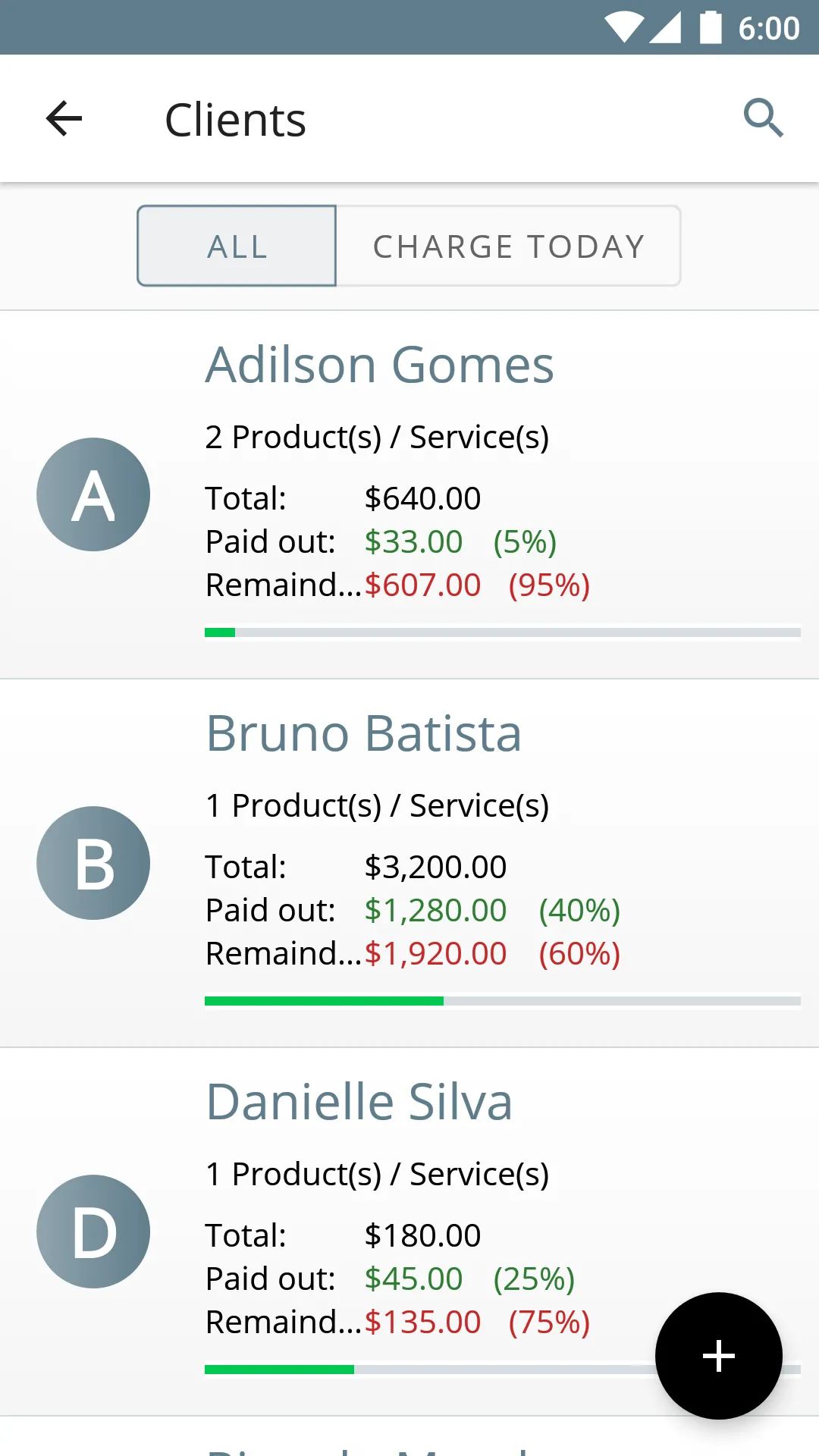Click Danielle Silva's payment progress bar
819x1456 pixels.
(x=425, y=1370)
